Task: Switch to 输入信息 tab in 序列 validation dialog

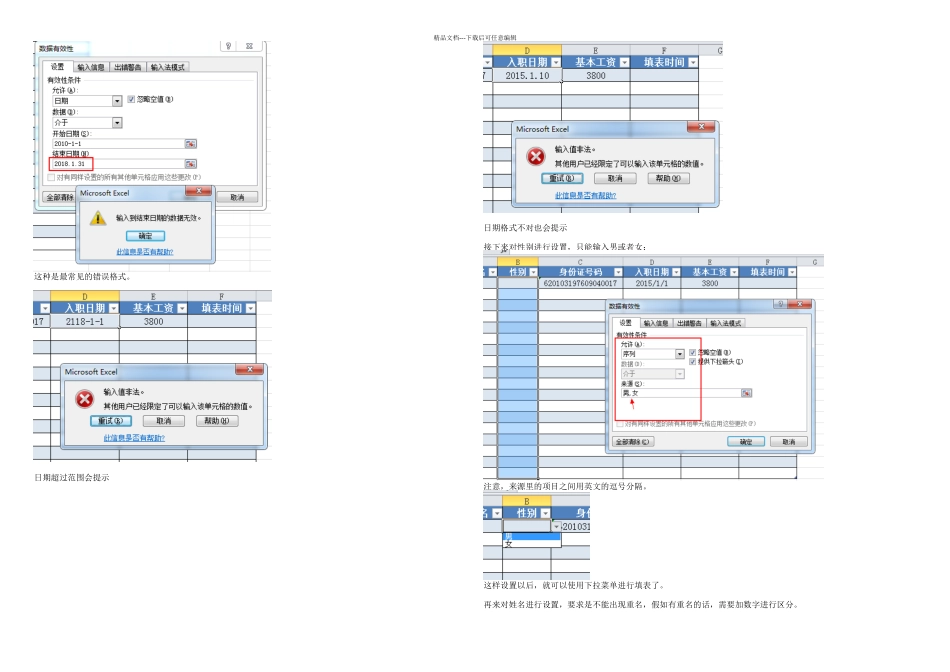Action: pyautogui.click(x=656, y=324)
